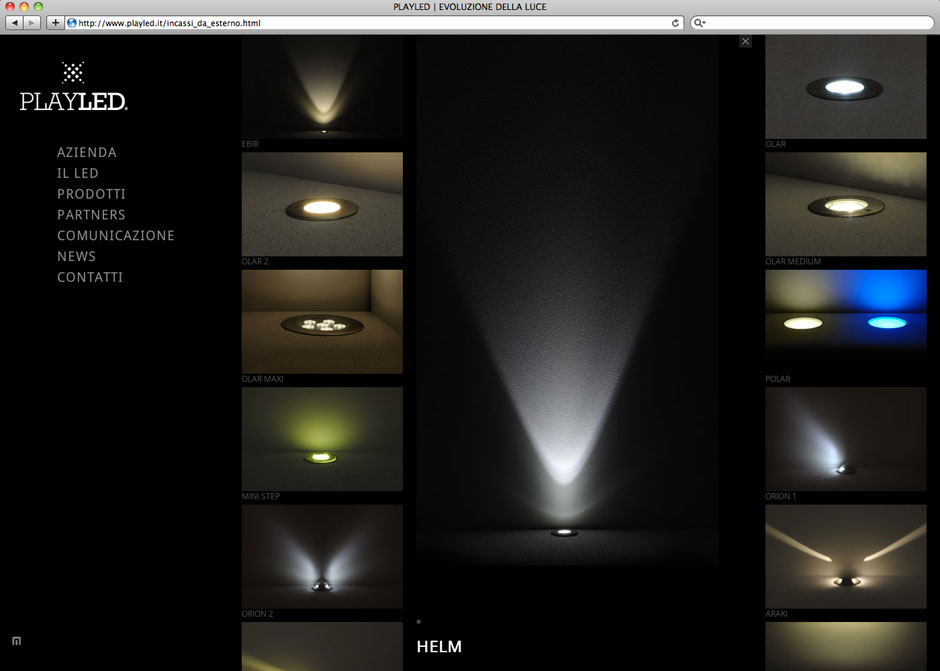Click the browser search field
The image size is (940, 671).
coord(812,23)
